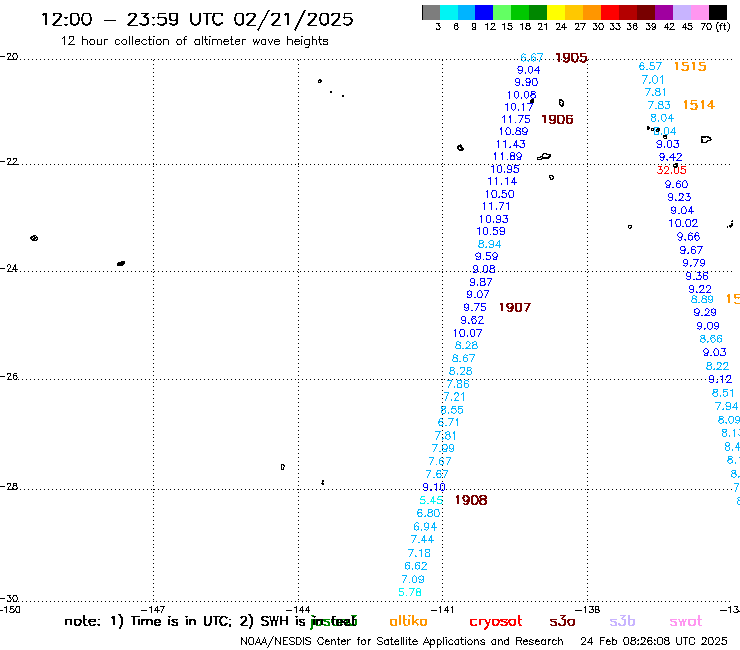Click the 1906 time label
Image resolution: width=740 pixels, height=650 pixels.
(557, 119)
